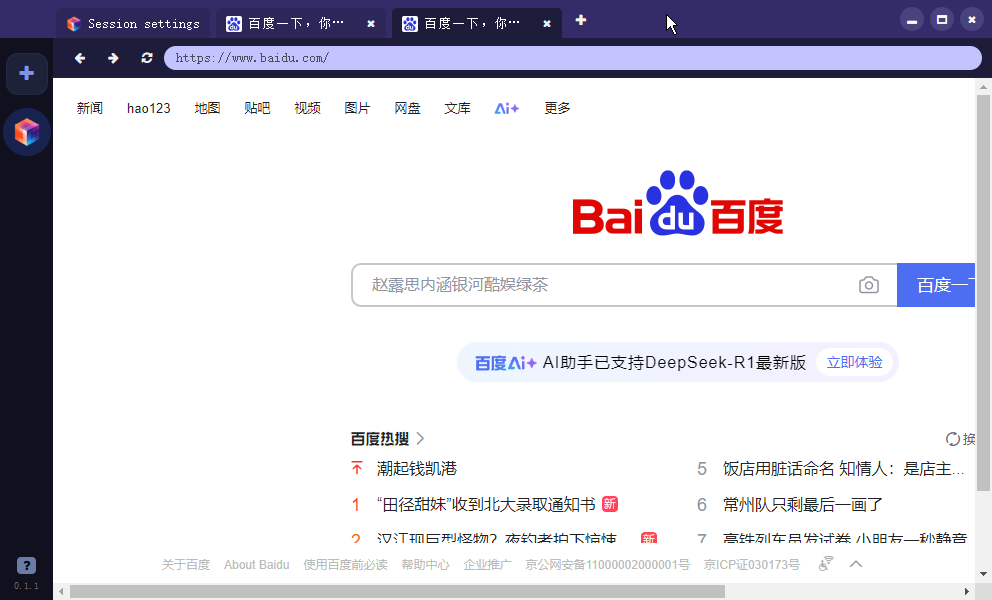Open 网盘 navigation link
Screen dimensions: 992x600
tap(407, 108)
